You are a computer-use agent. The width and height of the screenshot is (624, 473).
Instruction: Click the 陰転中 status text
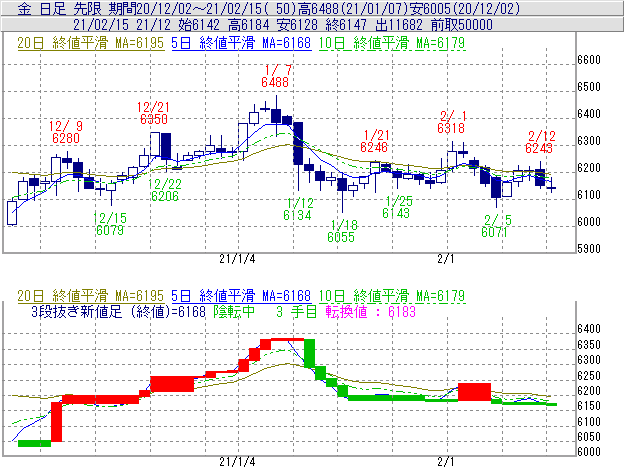click(x=234, y=311)
